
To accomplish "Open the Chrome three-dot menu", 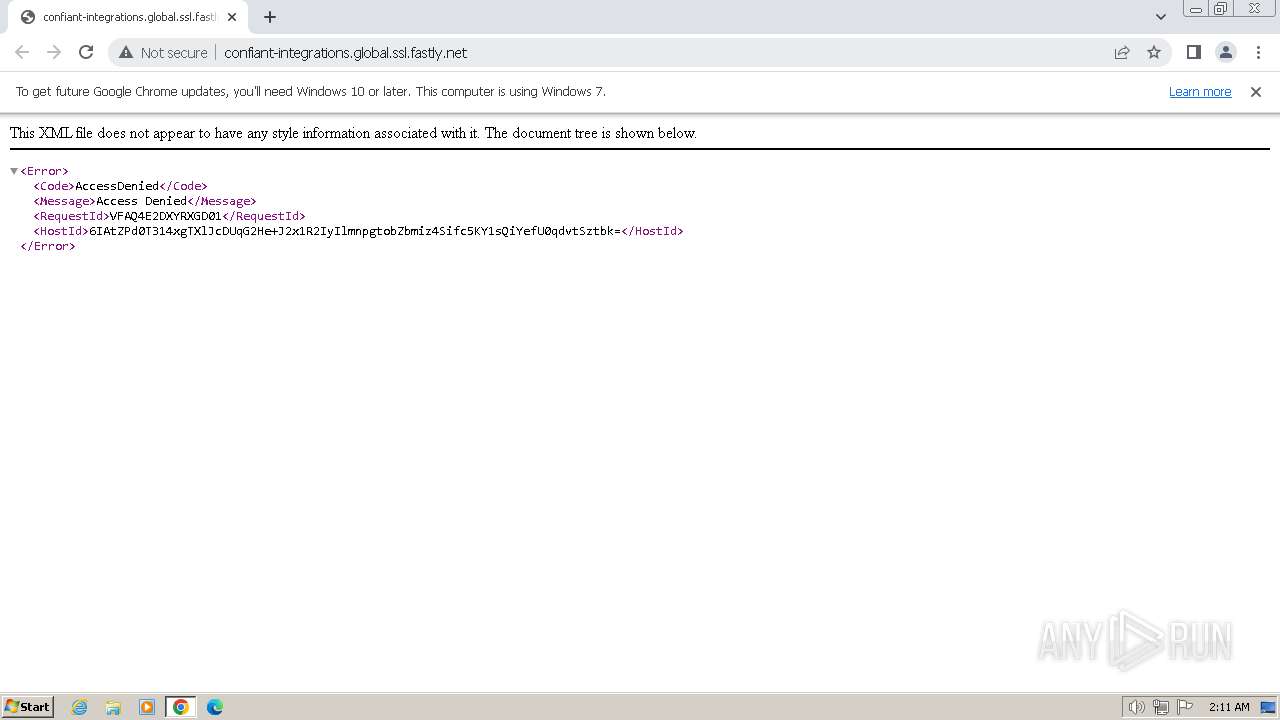I will [x=1257, y=52].
